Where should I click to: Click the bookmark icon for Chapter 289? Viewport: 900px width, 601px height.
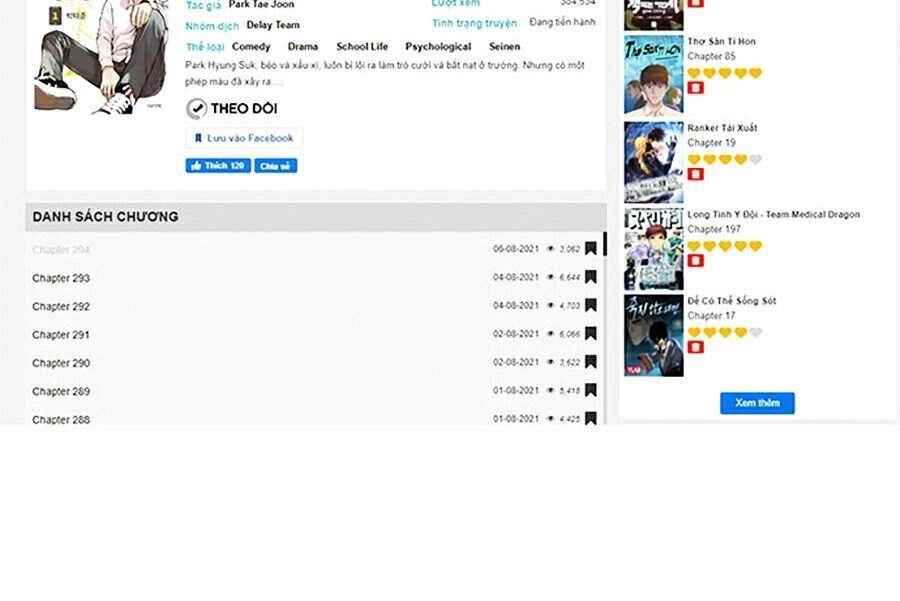point(591,390)
